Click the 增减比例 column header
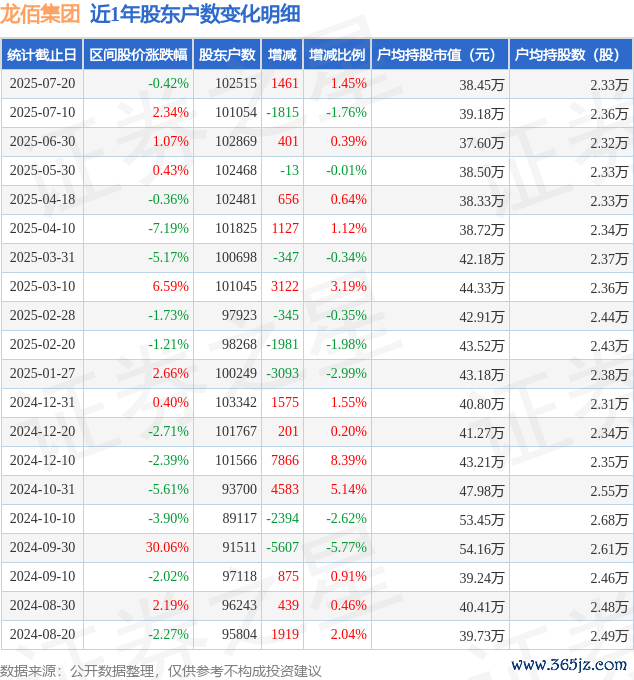Image resolution: width=634 pixels, height=680 pixels. pyautogui.click(x=337, y=55)
